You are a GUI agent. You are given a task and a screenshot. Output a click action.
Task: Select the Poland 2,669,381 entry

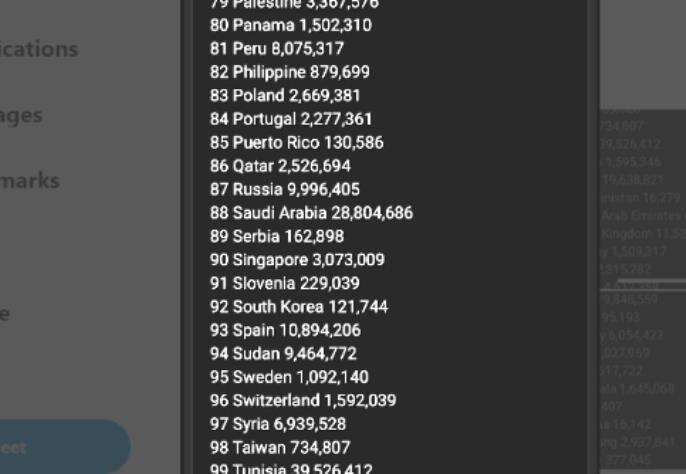pyautogui.click(x=284, y=96)
